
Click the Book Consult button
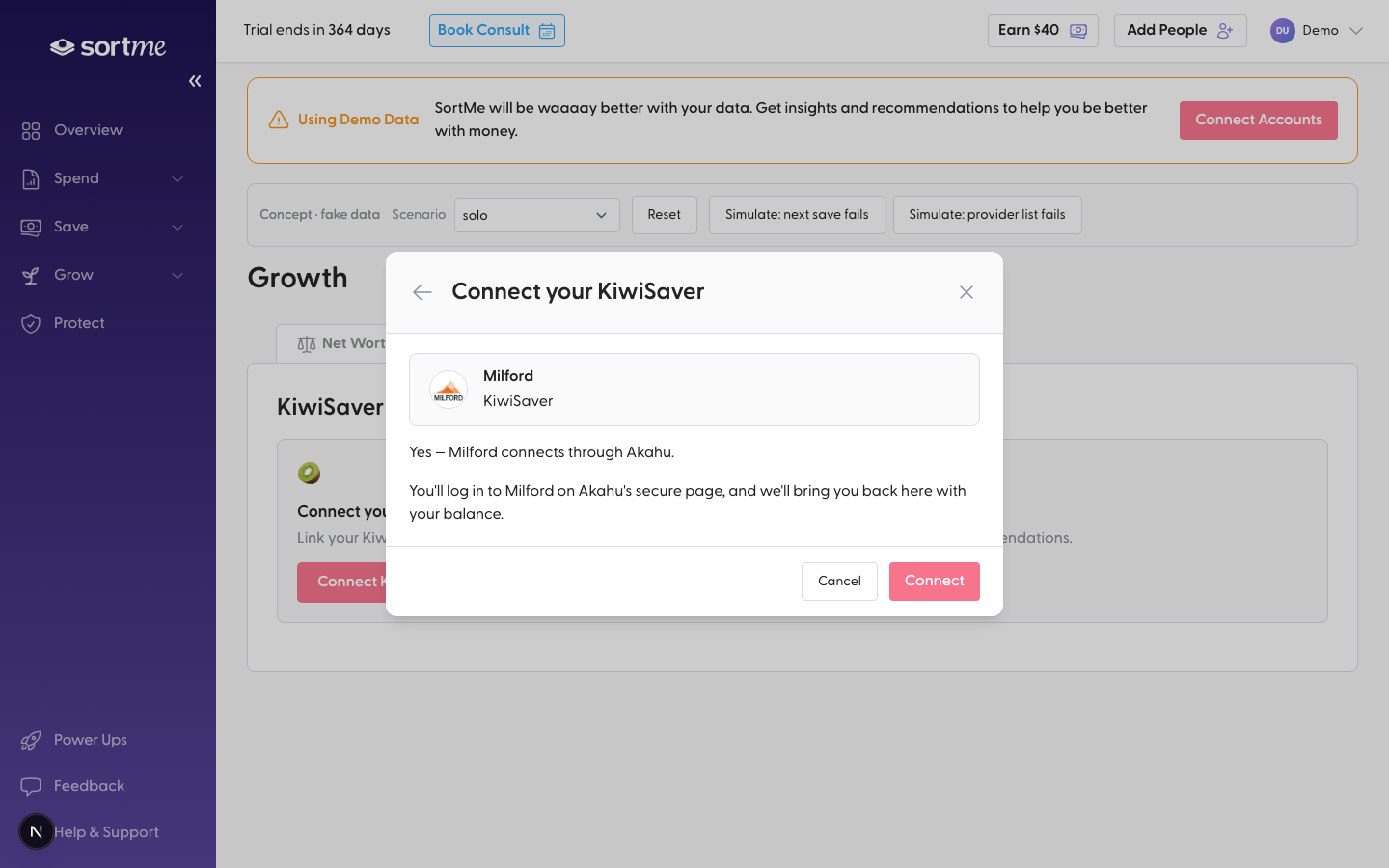pos(497,31)
